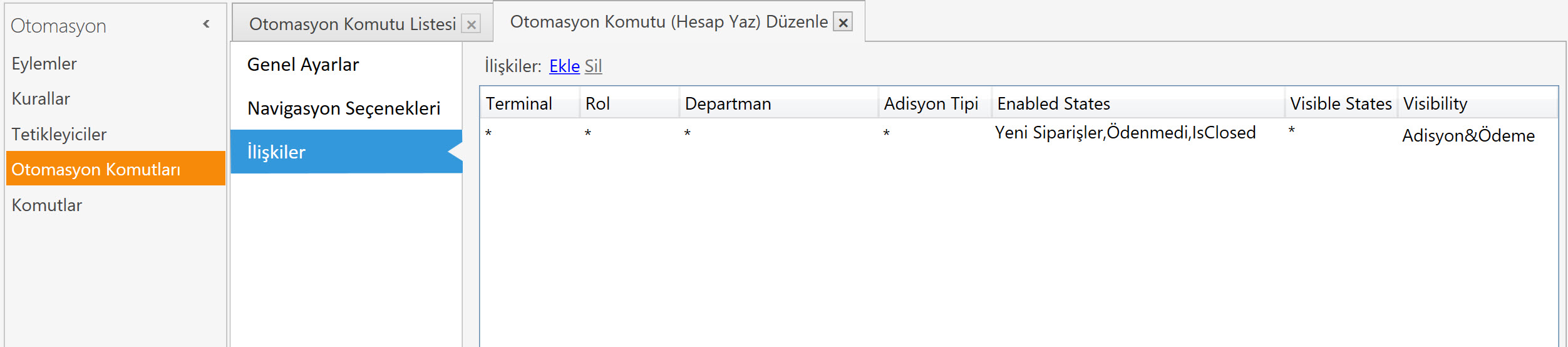This screenshot has height=347, width=1568.
Task: Close the Otomasyon Komutu Listesi tab
Action: (471, 24)
